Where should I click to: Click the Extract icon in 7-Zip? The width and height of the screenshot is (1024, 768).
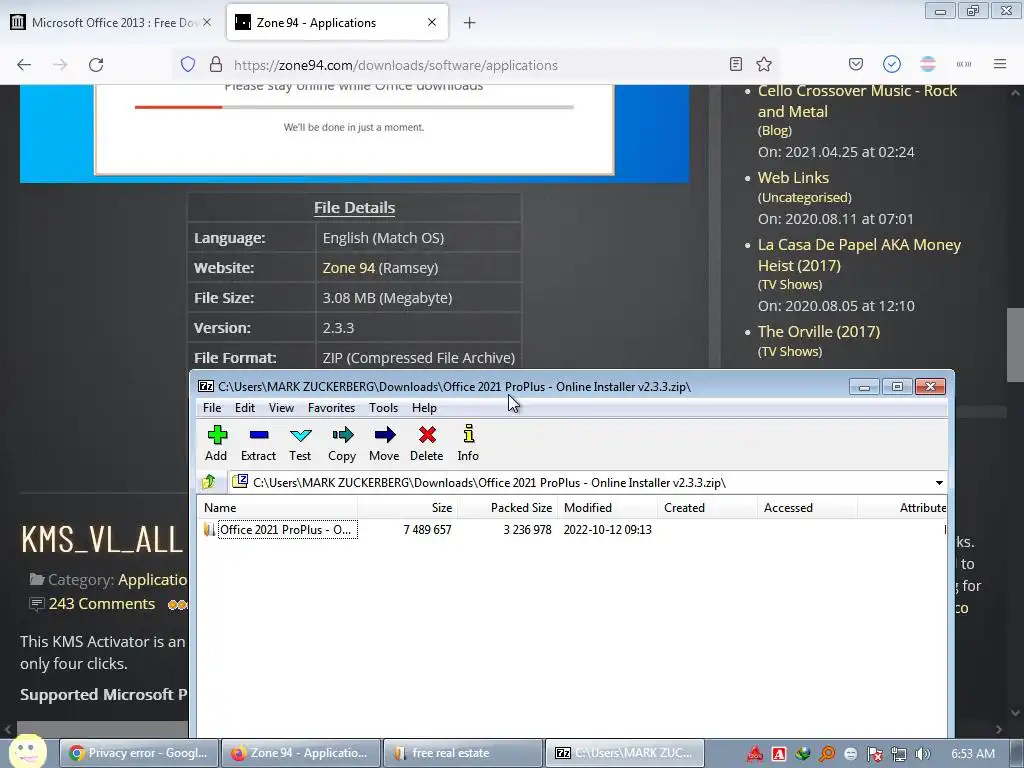tap(259, 436)
